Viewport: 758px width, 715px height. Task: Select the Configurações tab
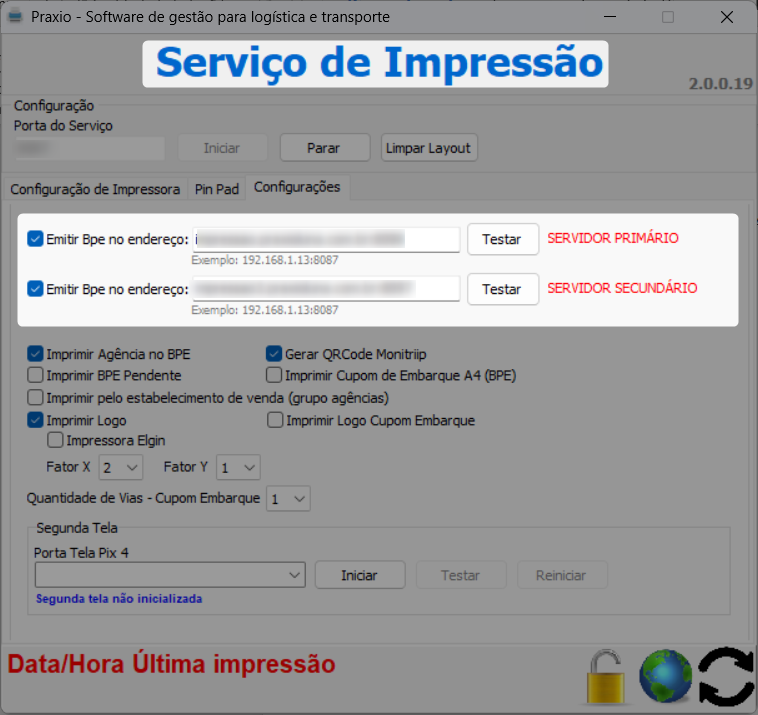[x=297, y=187]
